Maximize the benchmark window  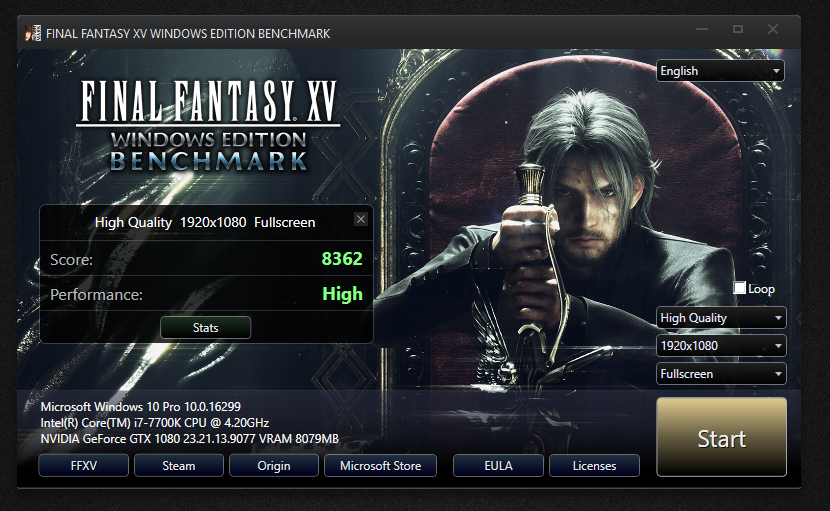[x=738, y=29]
